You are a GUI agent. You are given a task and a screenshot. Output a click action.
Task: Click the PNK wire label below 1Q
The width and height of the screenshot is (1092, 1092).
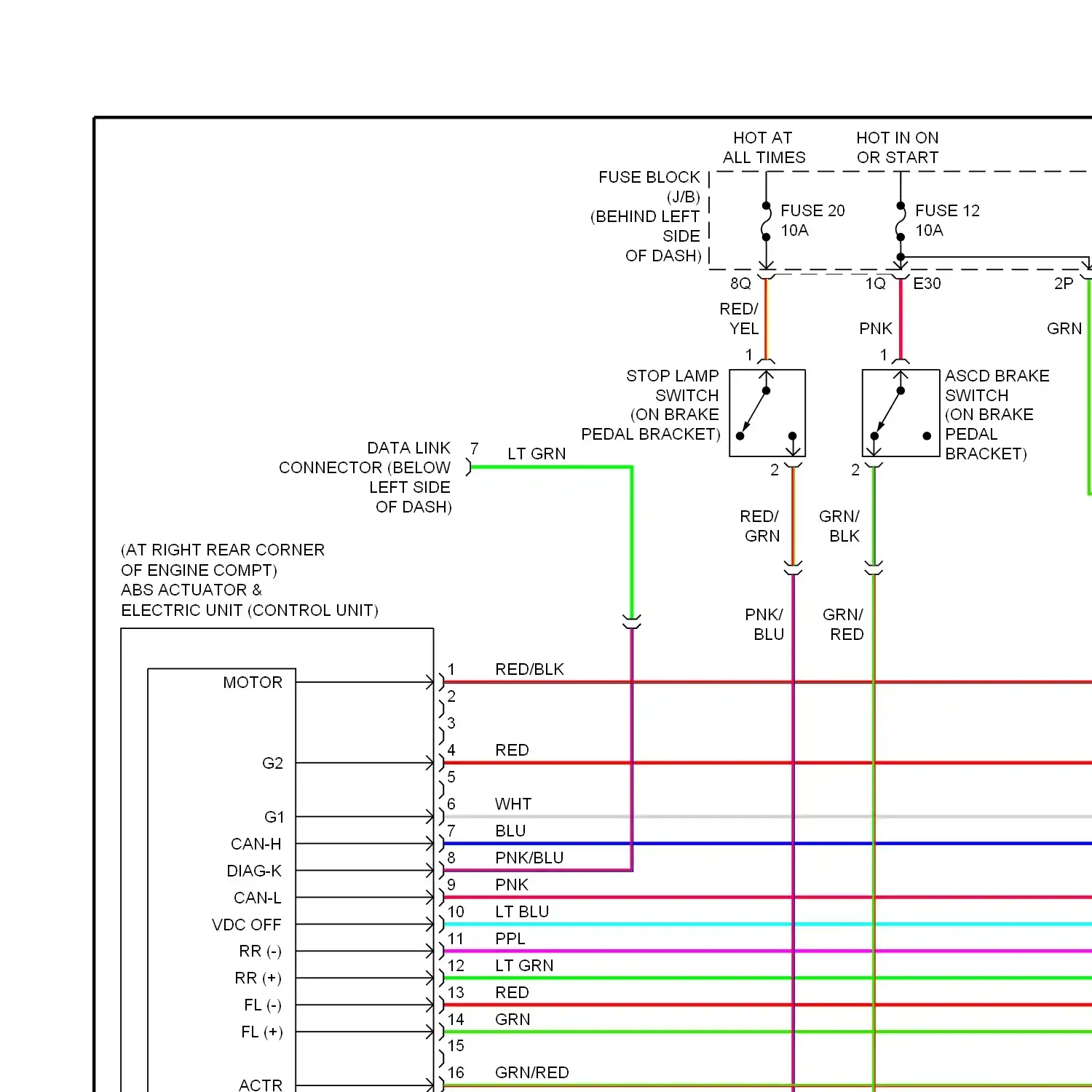point(875,329)
